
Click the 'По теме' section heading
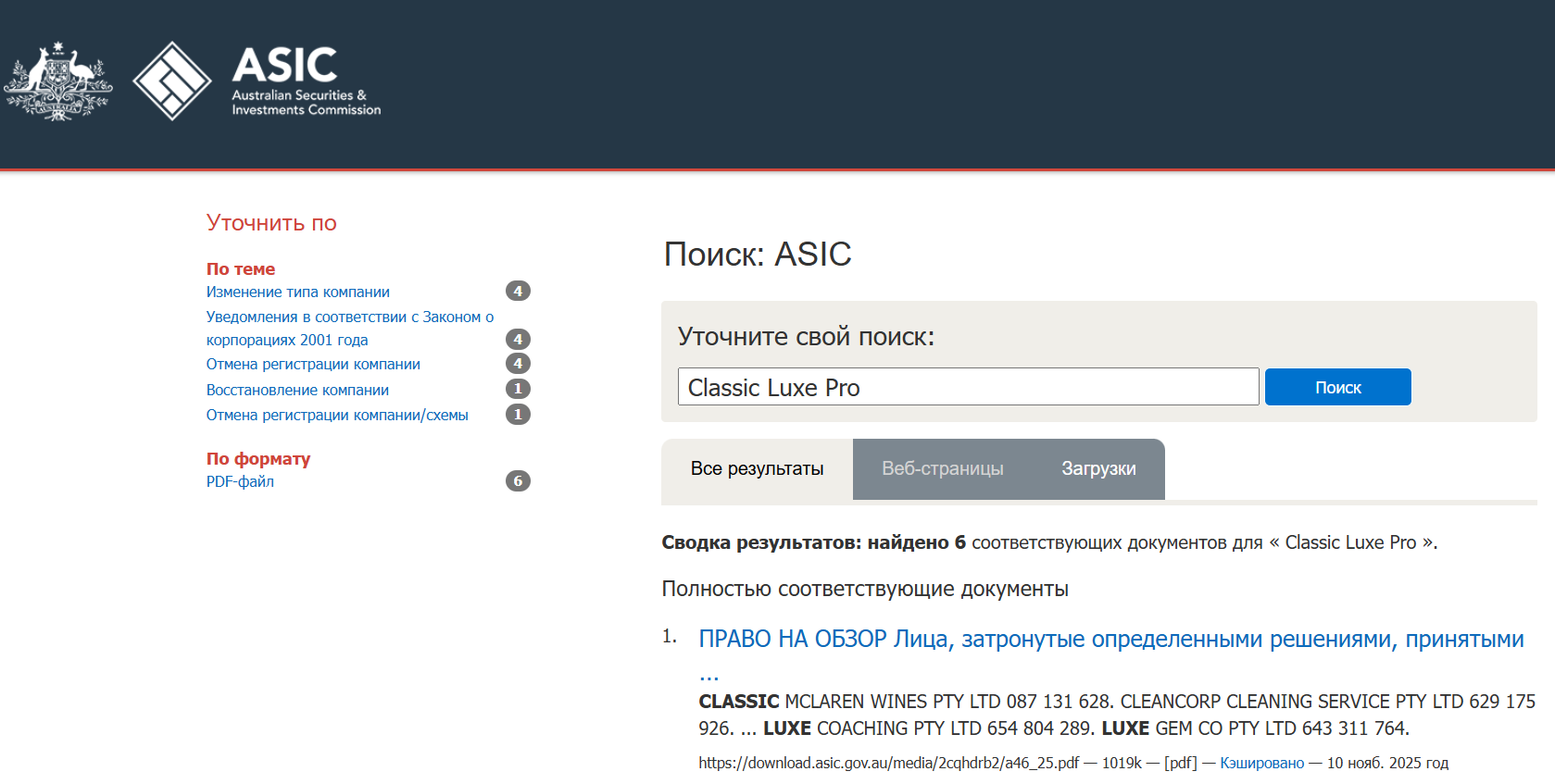241,269
